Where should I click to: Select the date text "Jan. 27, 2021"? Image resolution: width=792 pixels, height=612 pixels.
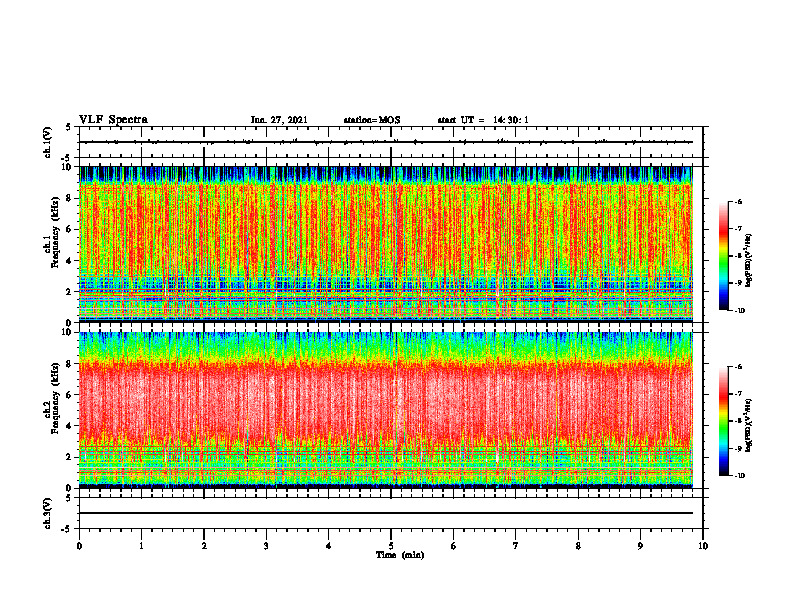tap(279, 120)
